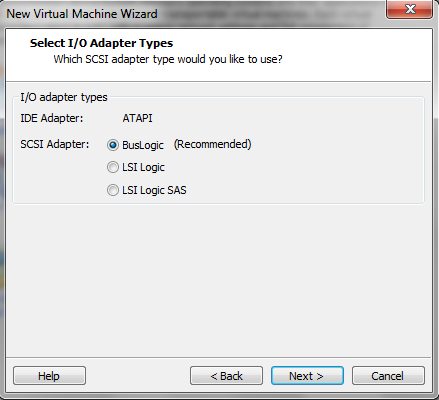Click the (Recommended) note beside BusLogic
The width and height of the screenshot is (439, 400).
(212, 144)
